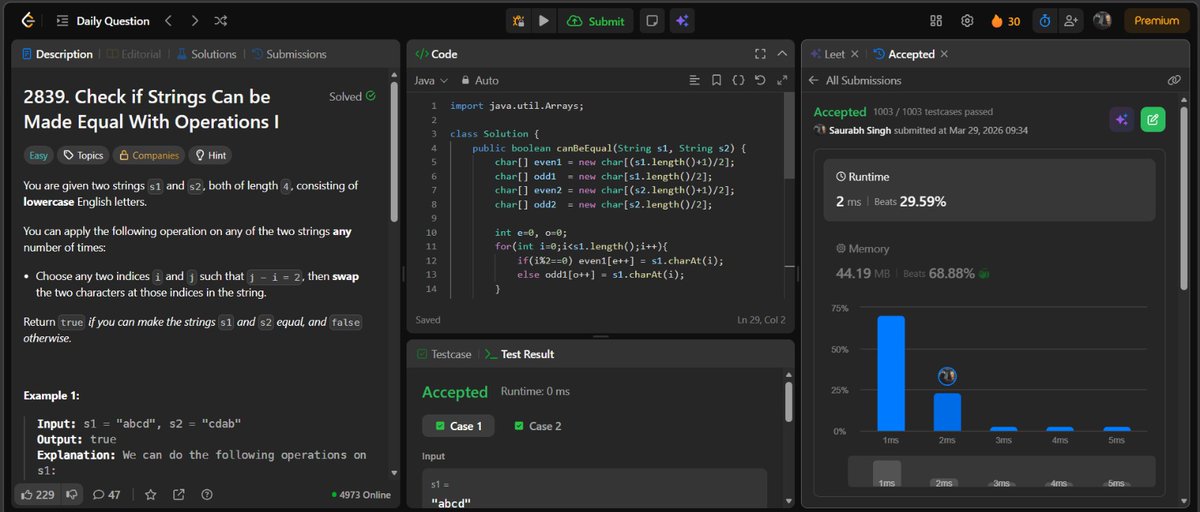Open the green edit-in-editor button
Screen dimensions: 1200x512
tap(1152, 120)
